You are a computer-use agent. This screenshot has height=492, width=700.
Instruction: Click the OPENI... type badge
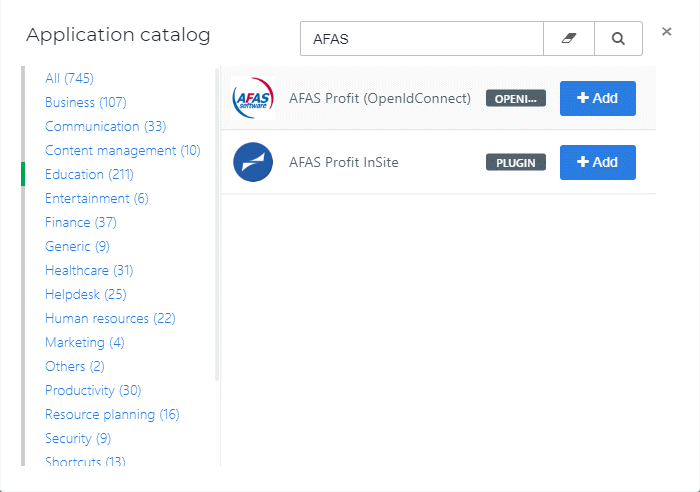(x=516, y=99)
